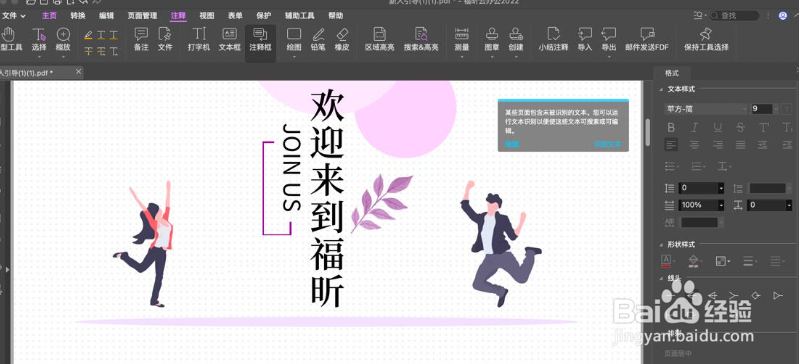
Task: Open the 苹方-简 font family dropdown
Action: (x=706, y=109)
